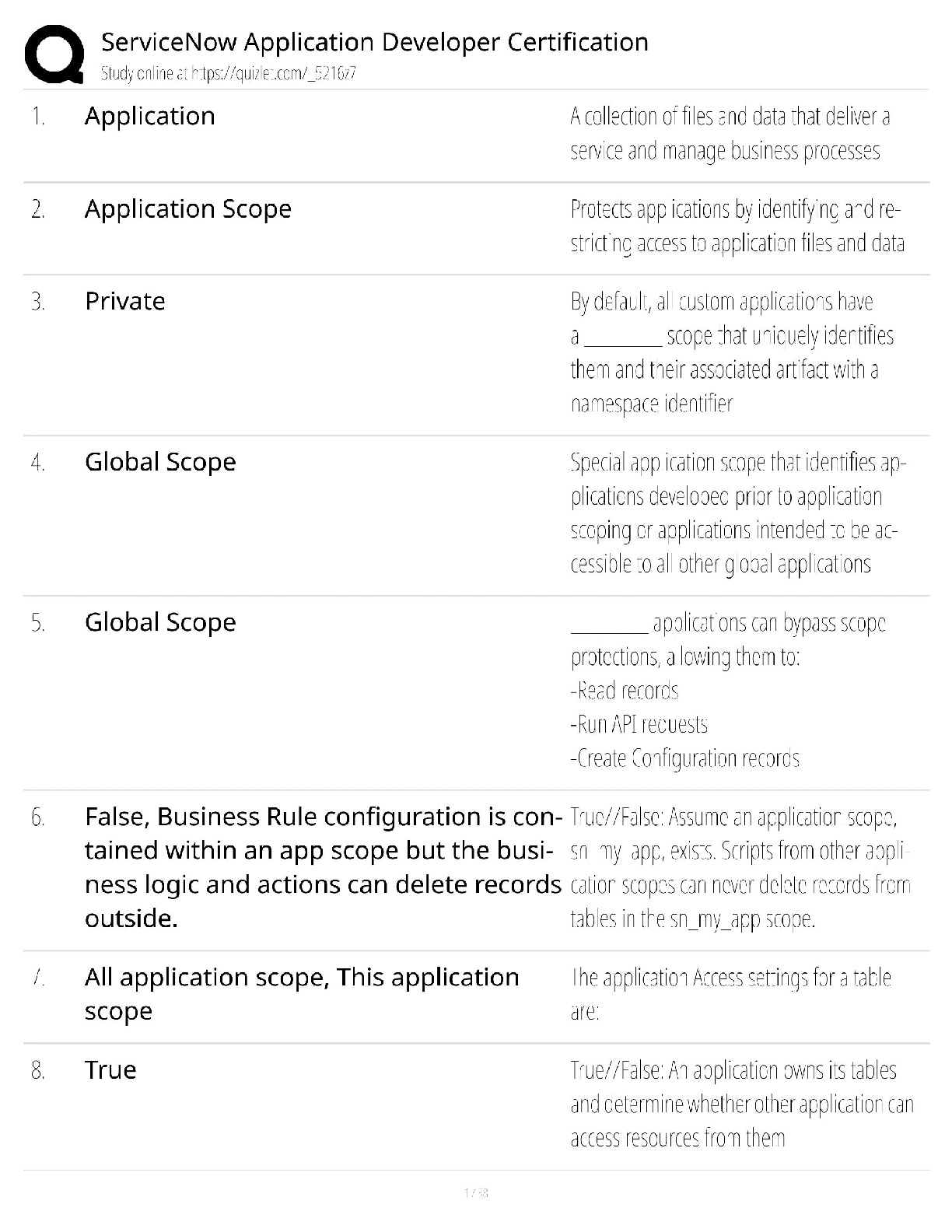Click the '-Run API requests' line
The image size is (952, 1232).
pyautogui.click(x=639, y=724)
